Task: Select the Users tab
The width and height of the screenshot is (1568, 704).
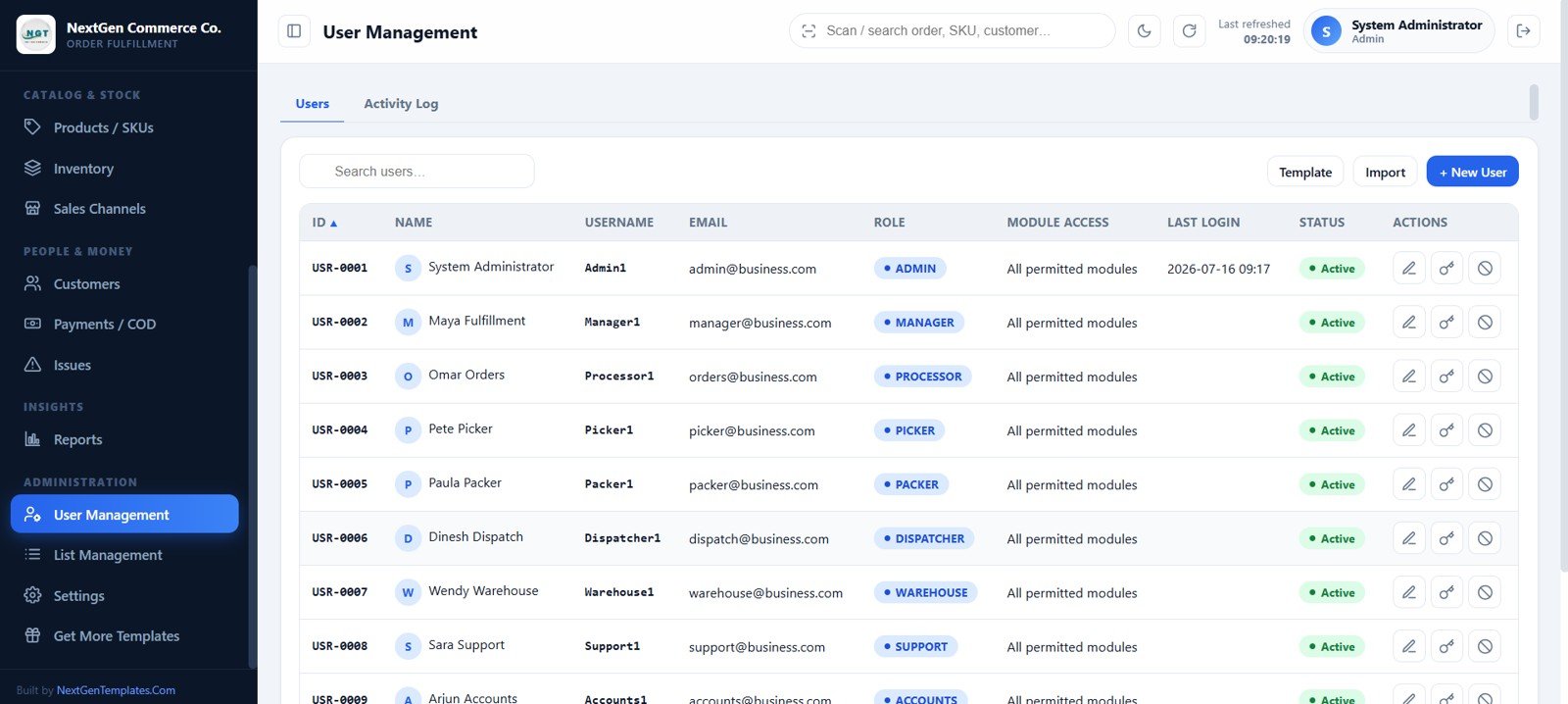Action: [x=312, y=104]
